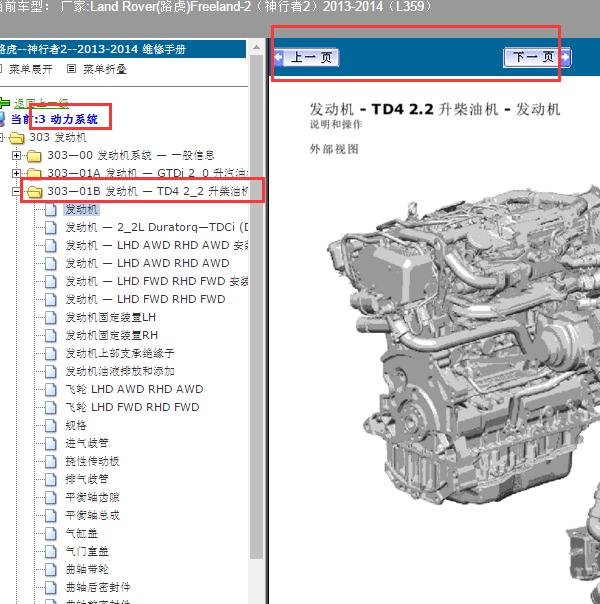Click the 303 发动机 folder icon
Viewport: 600px width, 604px height.
point(17,138)
